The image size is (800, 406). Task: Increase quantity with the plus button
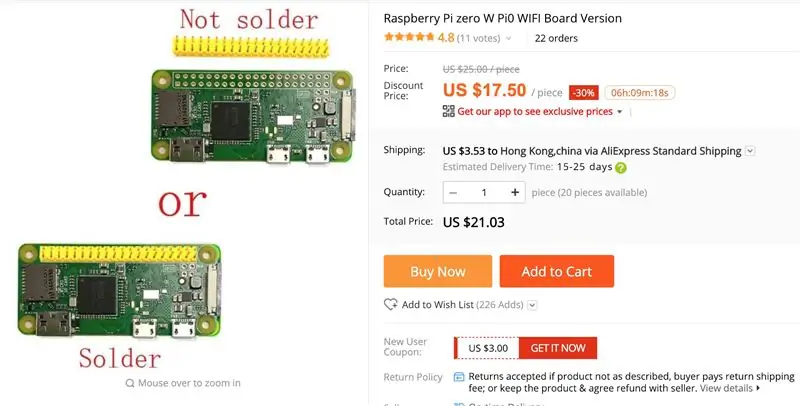point(515,192)
